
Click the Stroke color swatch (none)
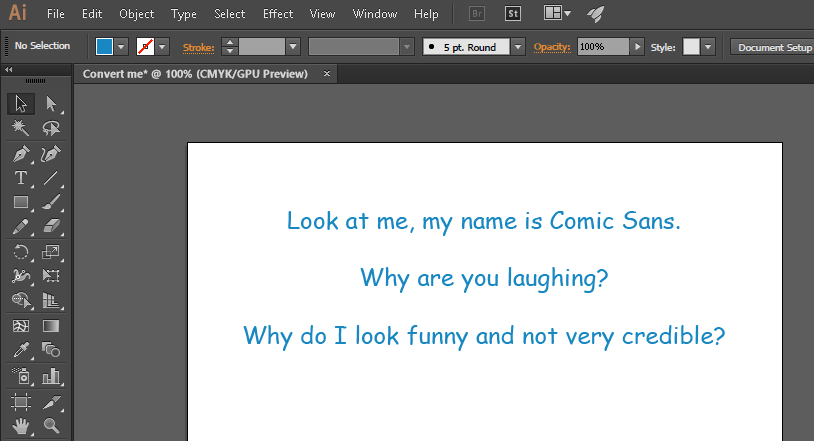[x=145, y=47]
